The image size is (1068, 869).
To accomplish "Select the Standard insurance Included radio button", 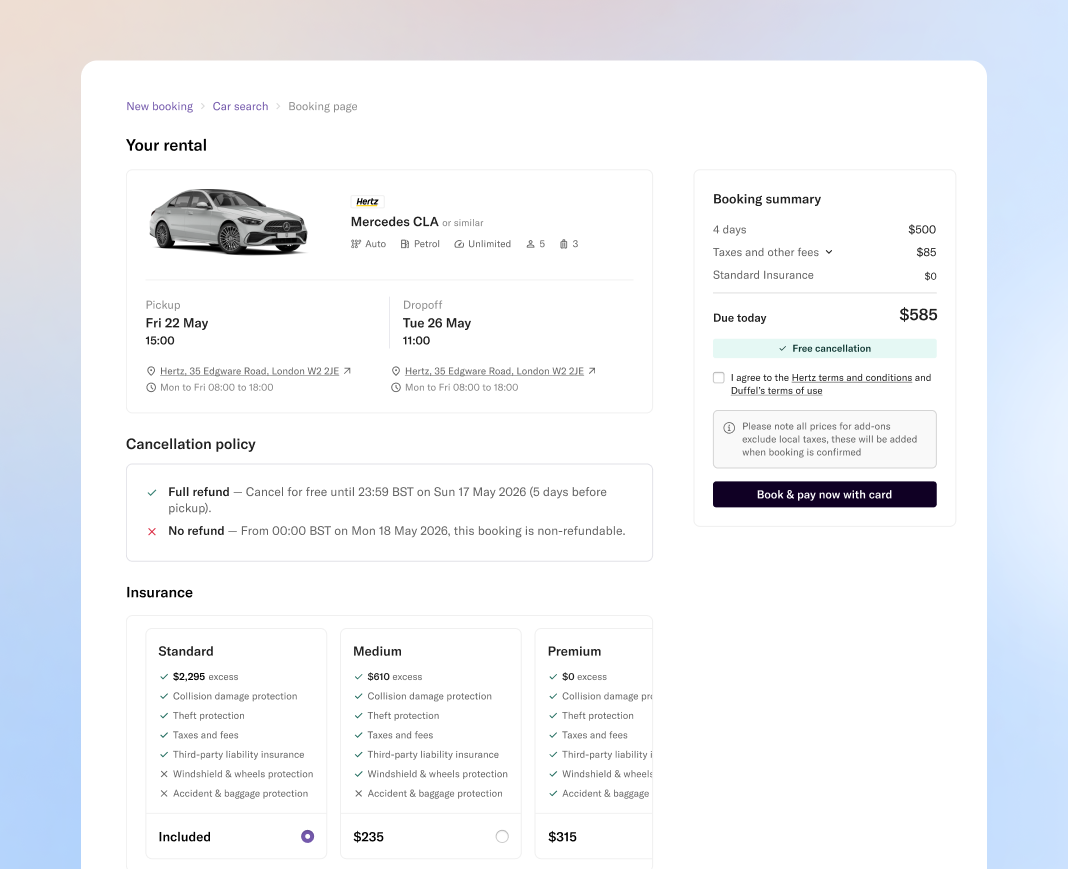I will pos(308,836).
